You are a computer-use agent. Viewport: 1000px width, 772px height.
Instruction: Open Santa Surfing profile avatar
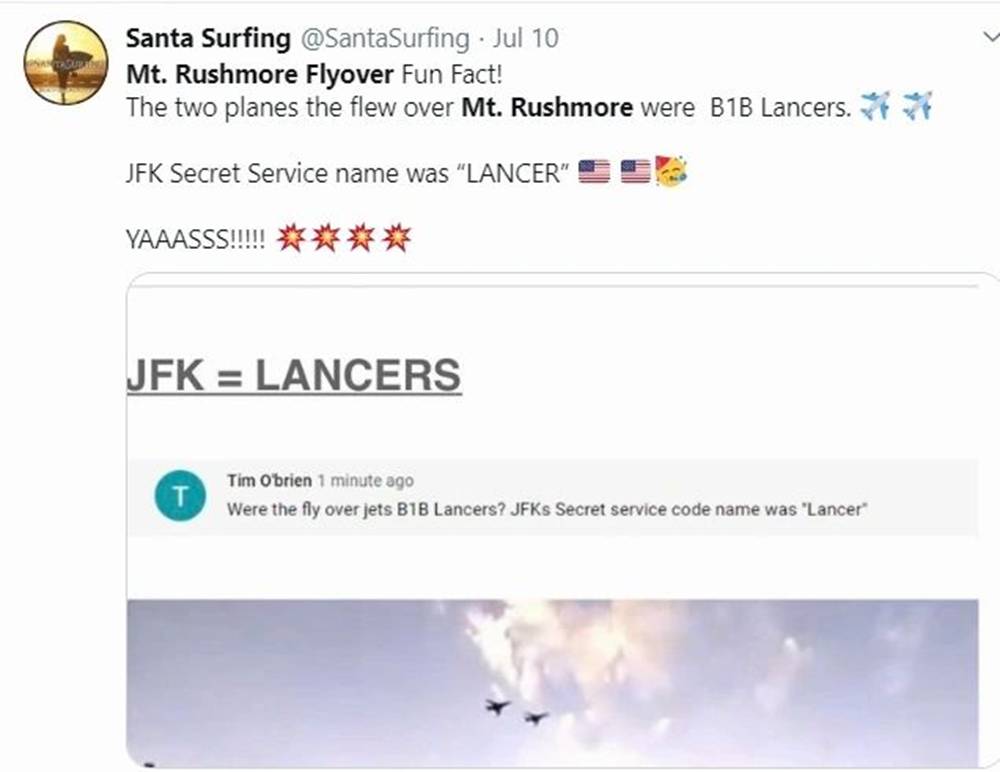[66, 63]
